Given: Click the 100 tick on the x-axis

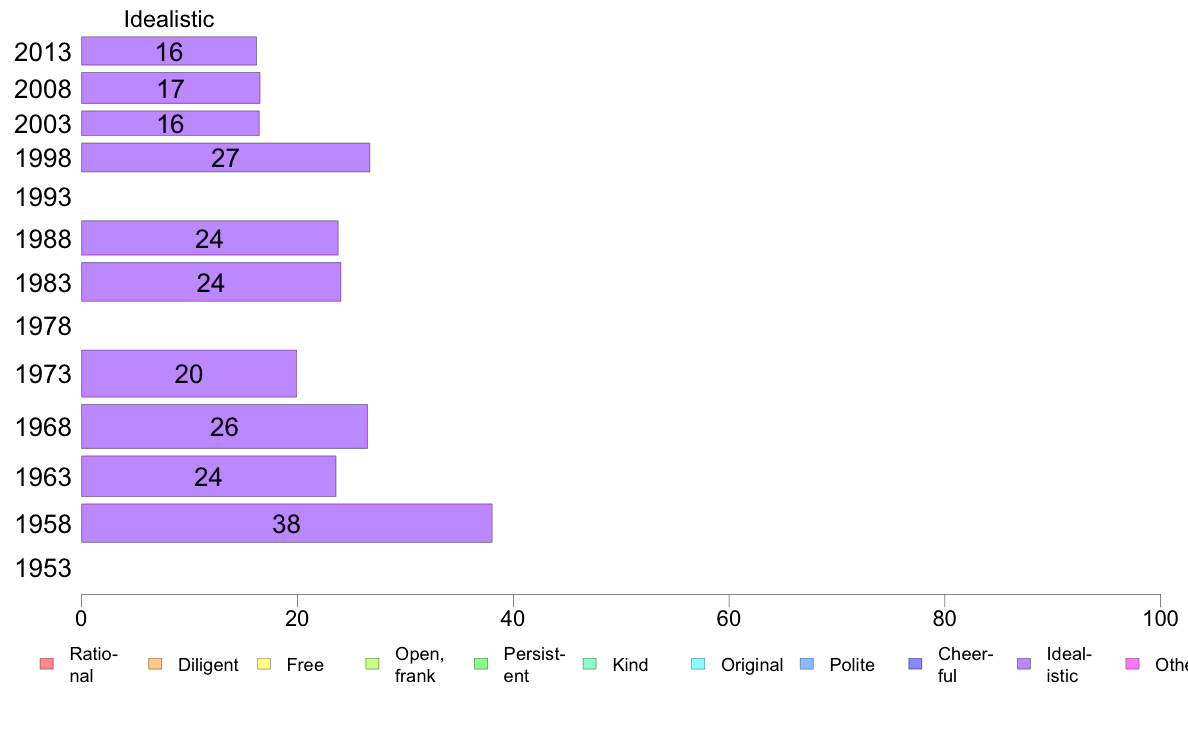Looking at the screenshot, I should coord(1160,619).
